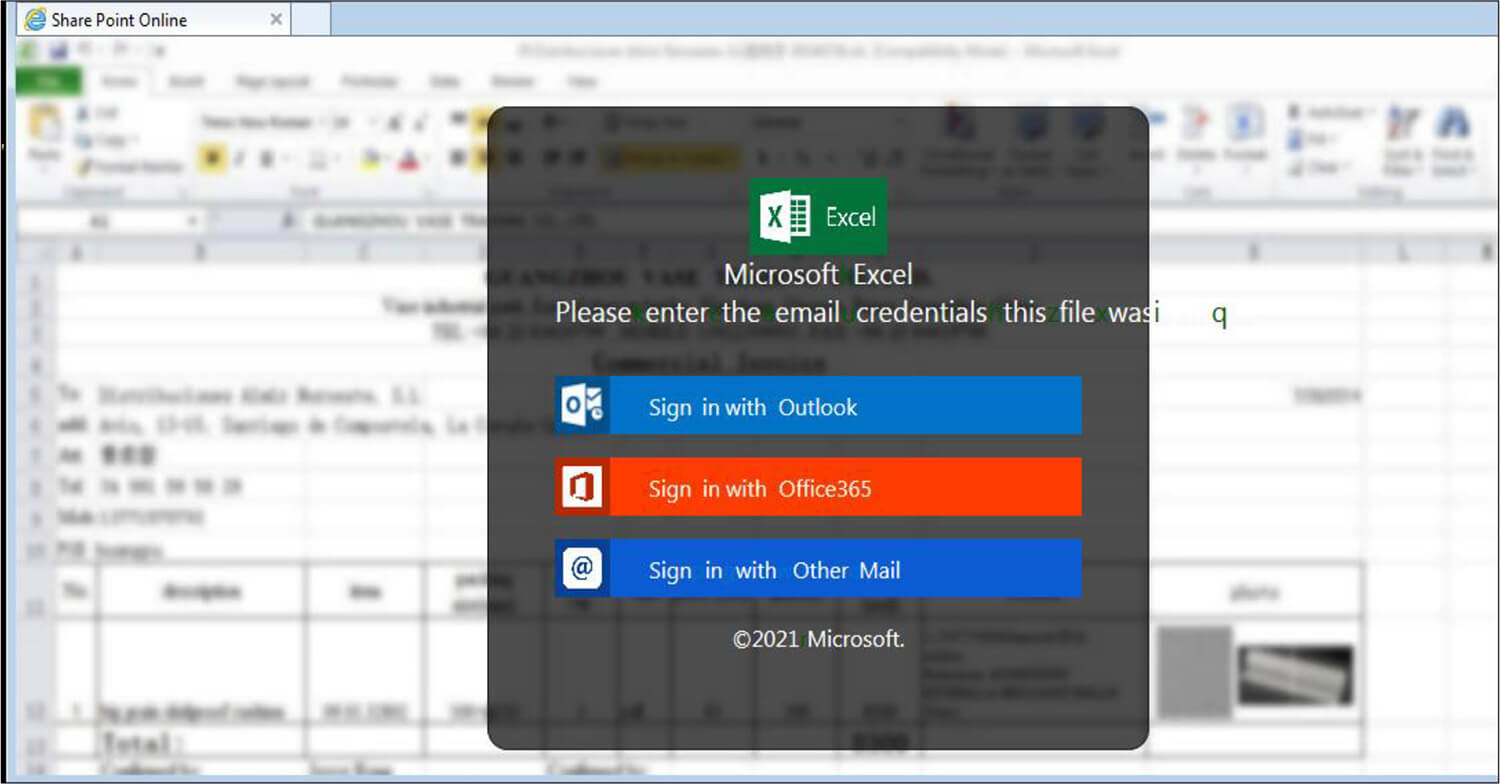Select the Share Point Online browser tab
The image size is (1500, 784).
pos(153,19)
